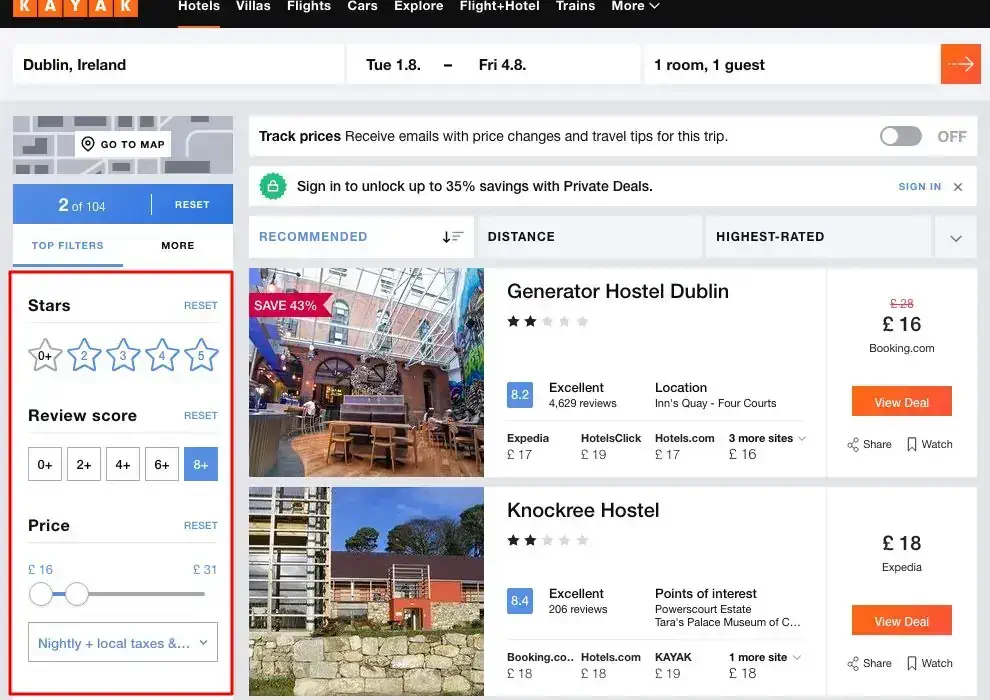Viewport: 990px width, 700px height.
Task: Click the 8.4 score badge for Knockree Hostel
Action: [x=520, y=601]
